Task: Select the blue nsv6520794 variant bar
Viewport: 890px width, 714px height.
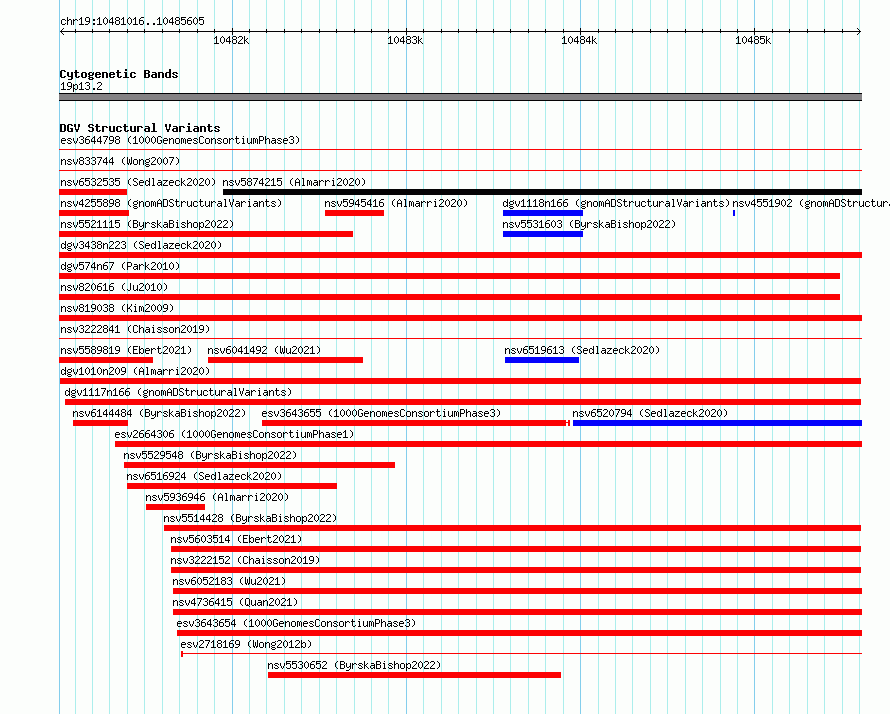Action: pos(717,423)
